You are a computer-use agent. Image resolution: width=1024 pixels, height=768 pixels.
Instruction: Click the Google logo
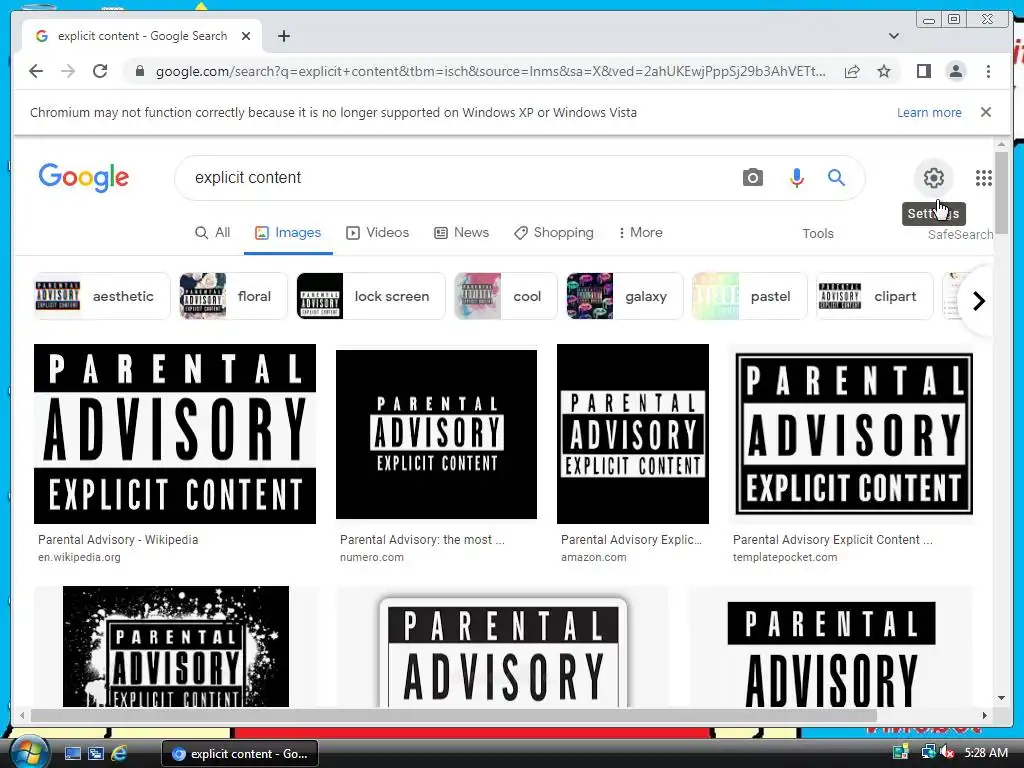tap(84, 177)
